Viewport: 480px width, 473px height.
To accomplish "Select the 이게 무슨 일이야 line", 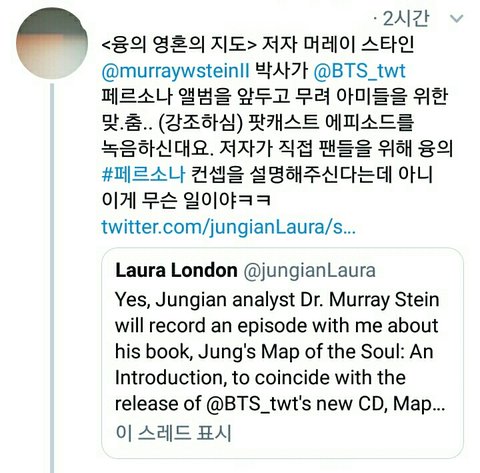I will (x=186, y=201).
